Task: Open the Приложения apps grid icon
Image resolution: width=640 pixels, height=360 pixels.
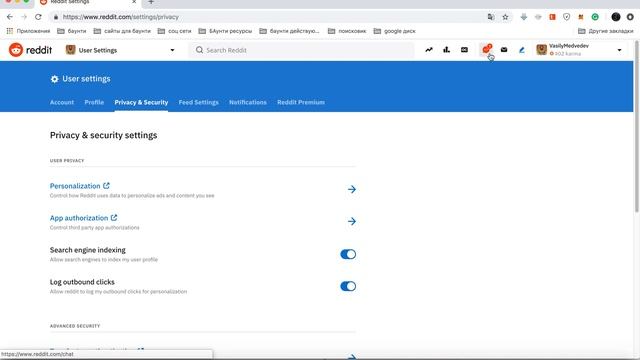Action: 10,31
